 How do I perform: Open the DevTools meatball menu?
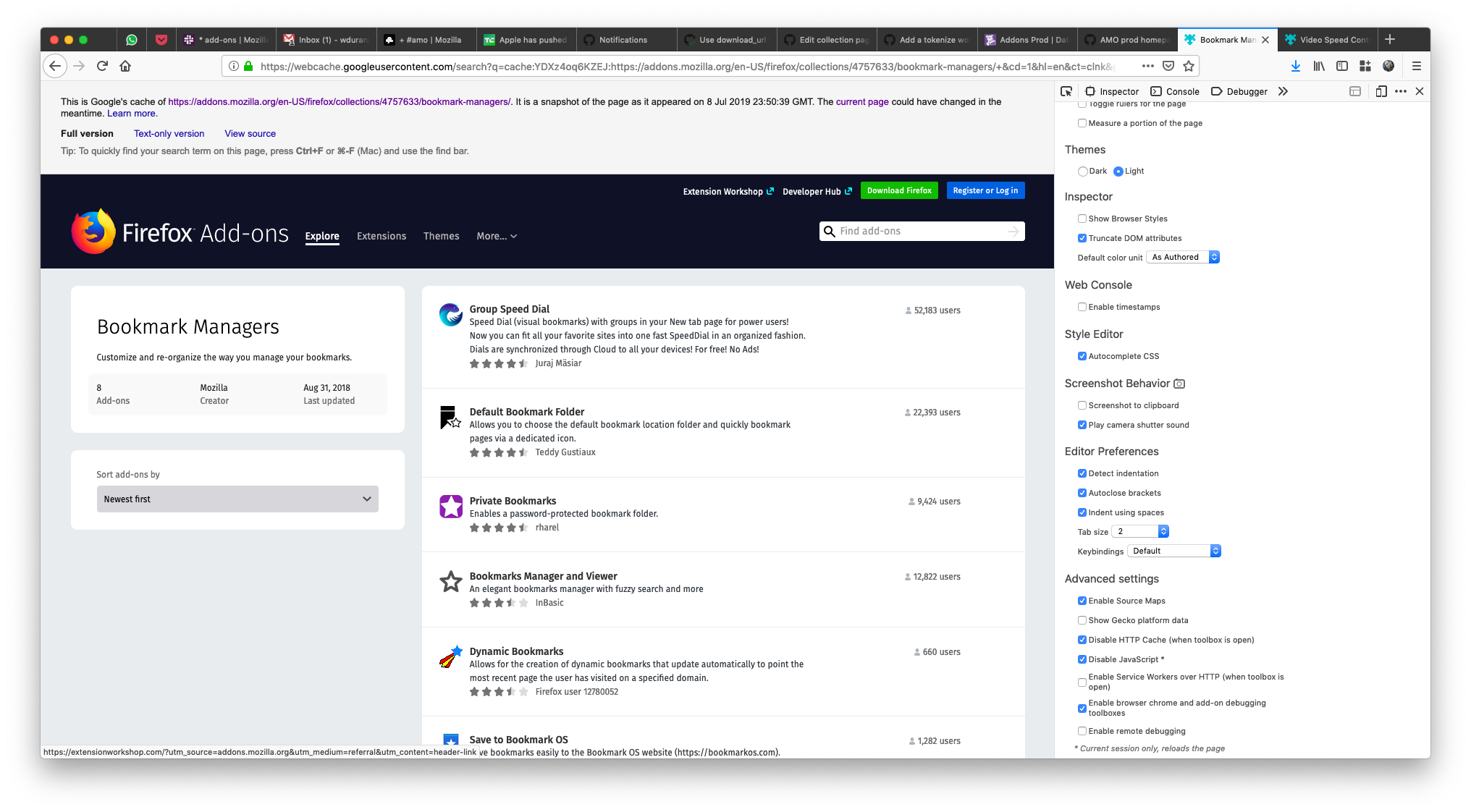coord(1401,91)
